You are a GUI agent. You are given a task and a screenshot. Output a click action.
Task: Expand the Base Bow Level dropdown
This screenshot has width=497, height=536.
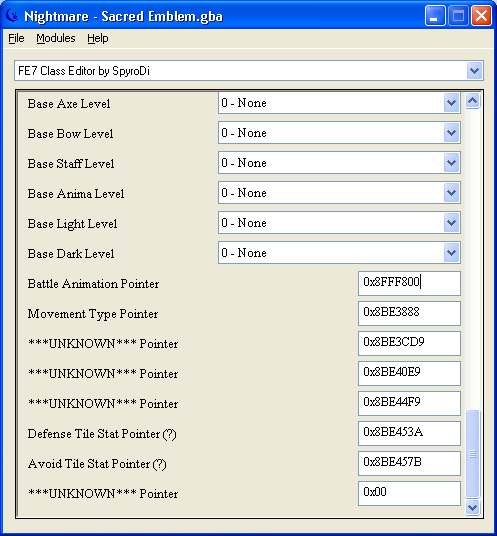click(x=451, y=133)
